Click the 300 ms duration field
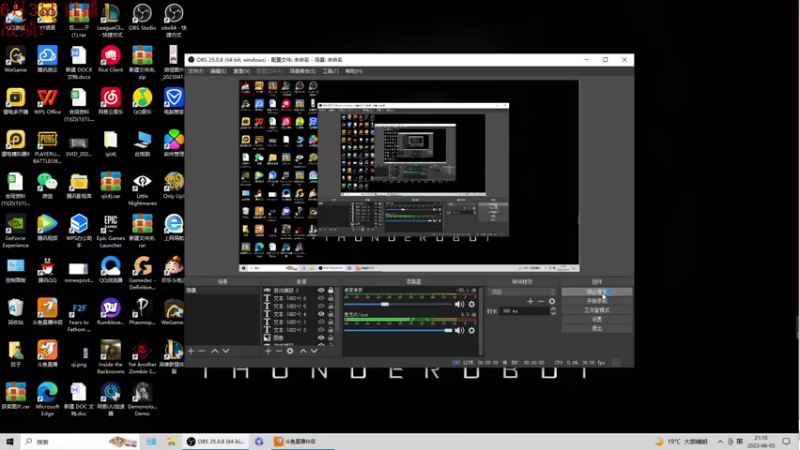 [524, 311]
